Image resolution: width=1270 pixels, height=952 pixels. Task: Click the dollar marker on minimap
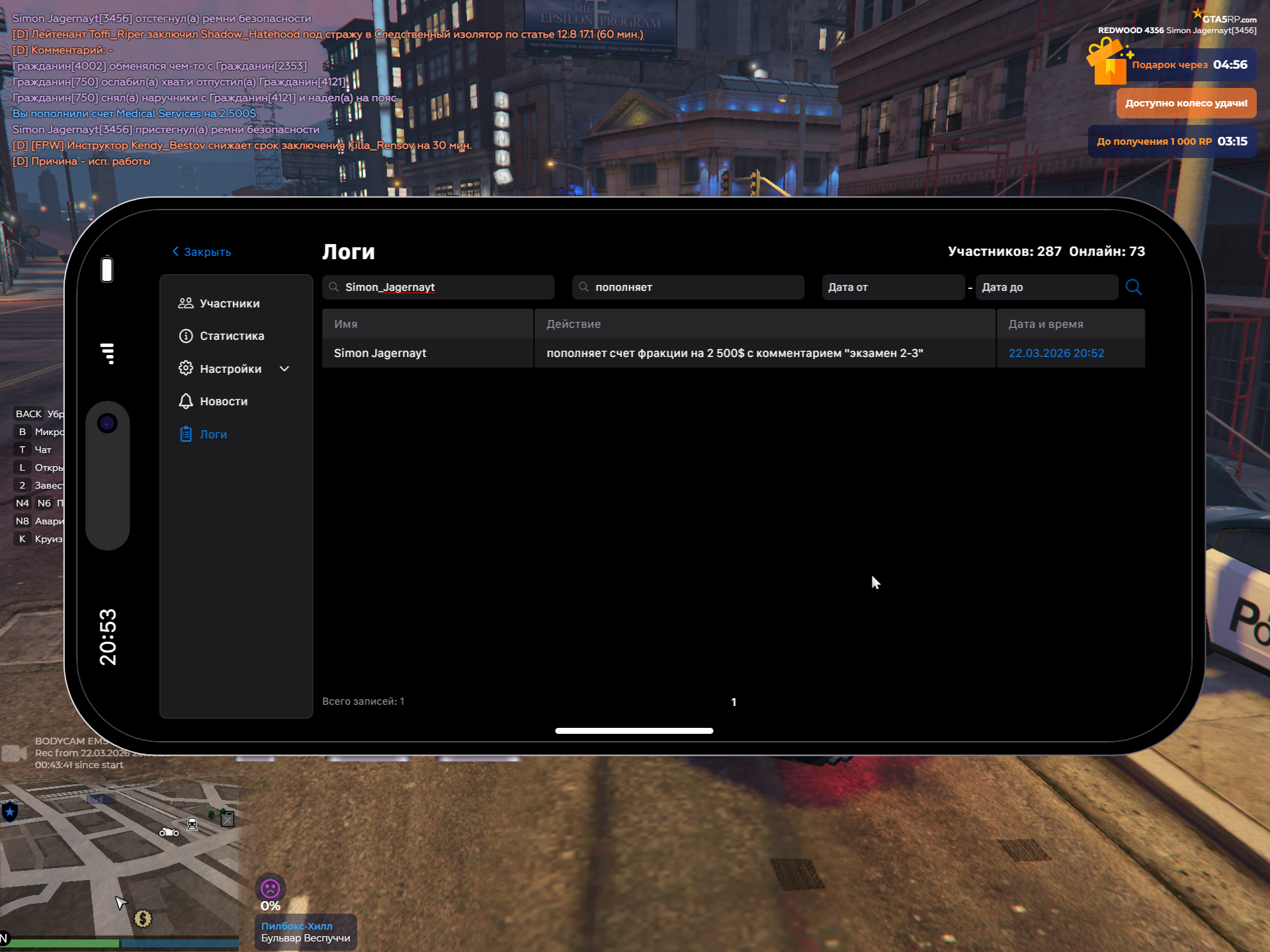143,918
